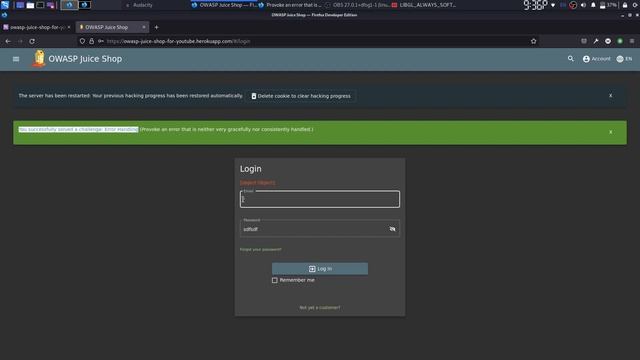
Task: Open a new browser tab with plus
Action: click(156, 27)
